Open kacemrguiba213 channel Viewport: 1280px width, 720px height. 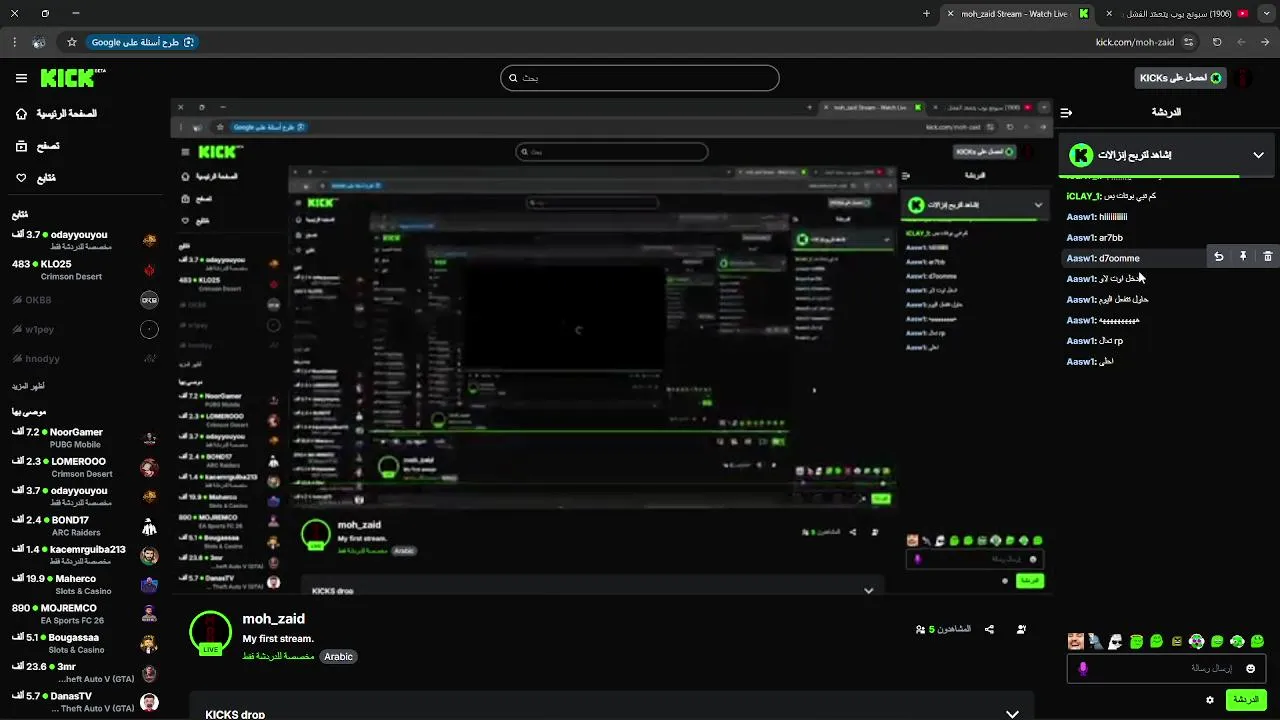(84, 555)
